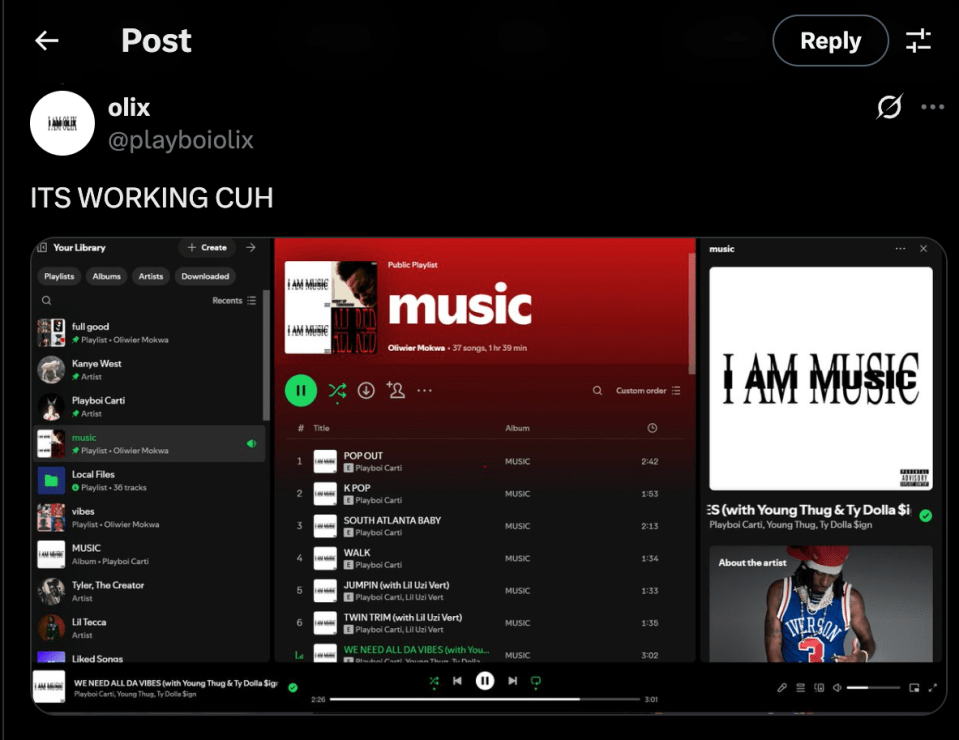Search within Your Library
The image size is (959, 740).
pyautogui.click(x=46, y=300)
